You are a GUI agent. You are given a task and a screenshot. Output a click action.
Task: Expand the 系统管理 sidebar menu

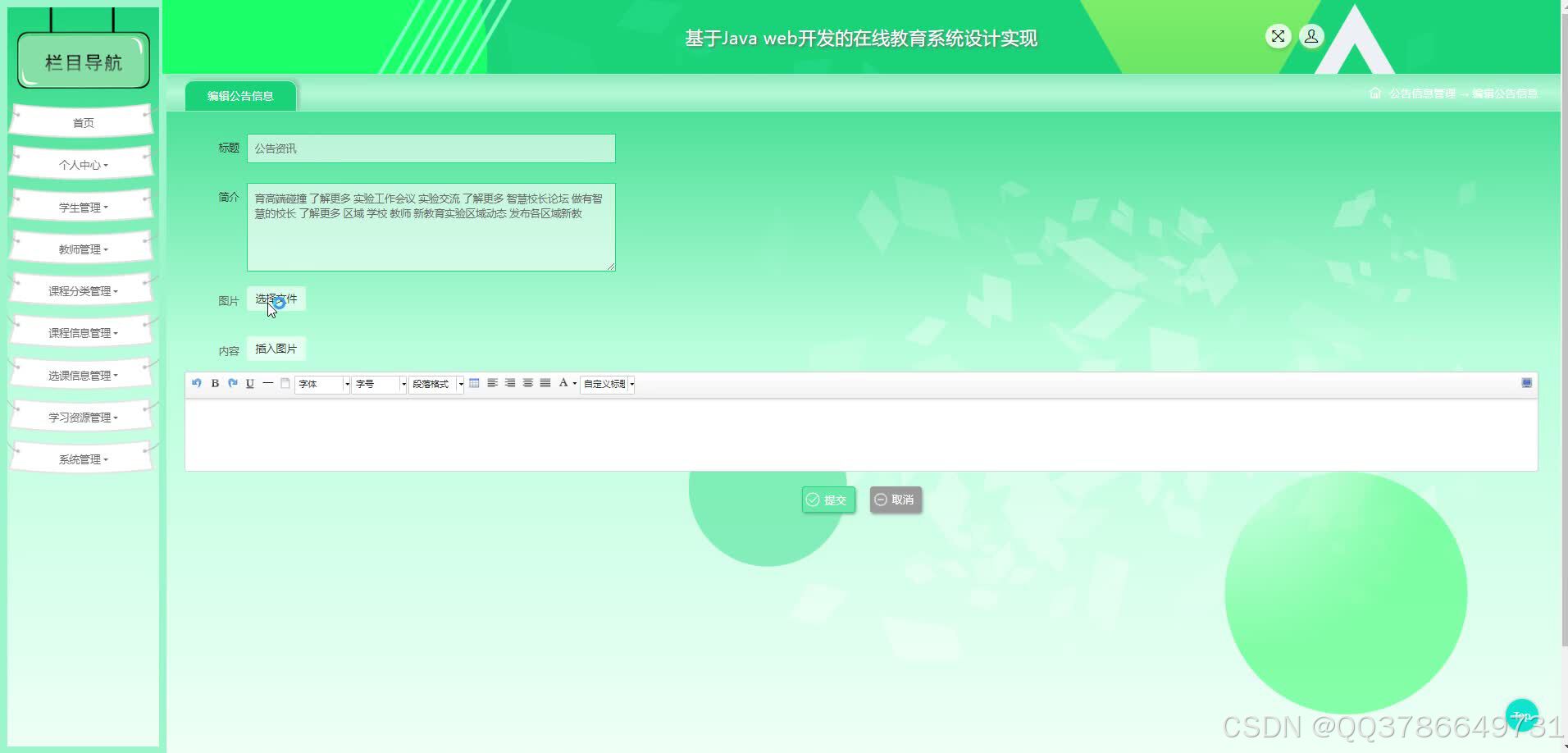(x=82, y=459)
